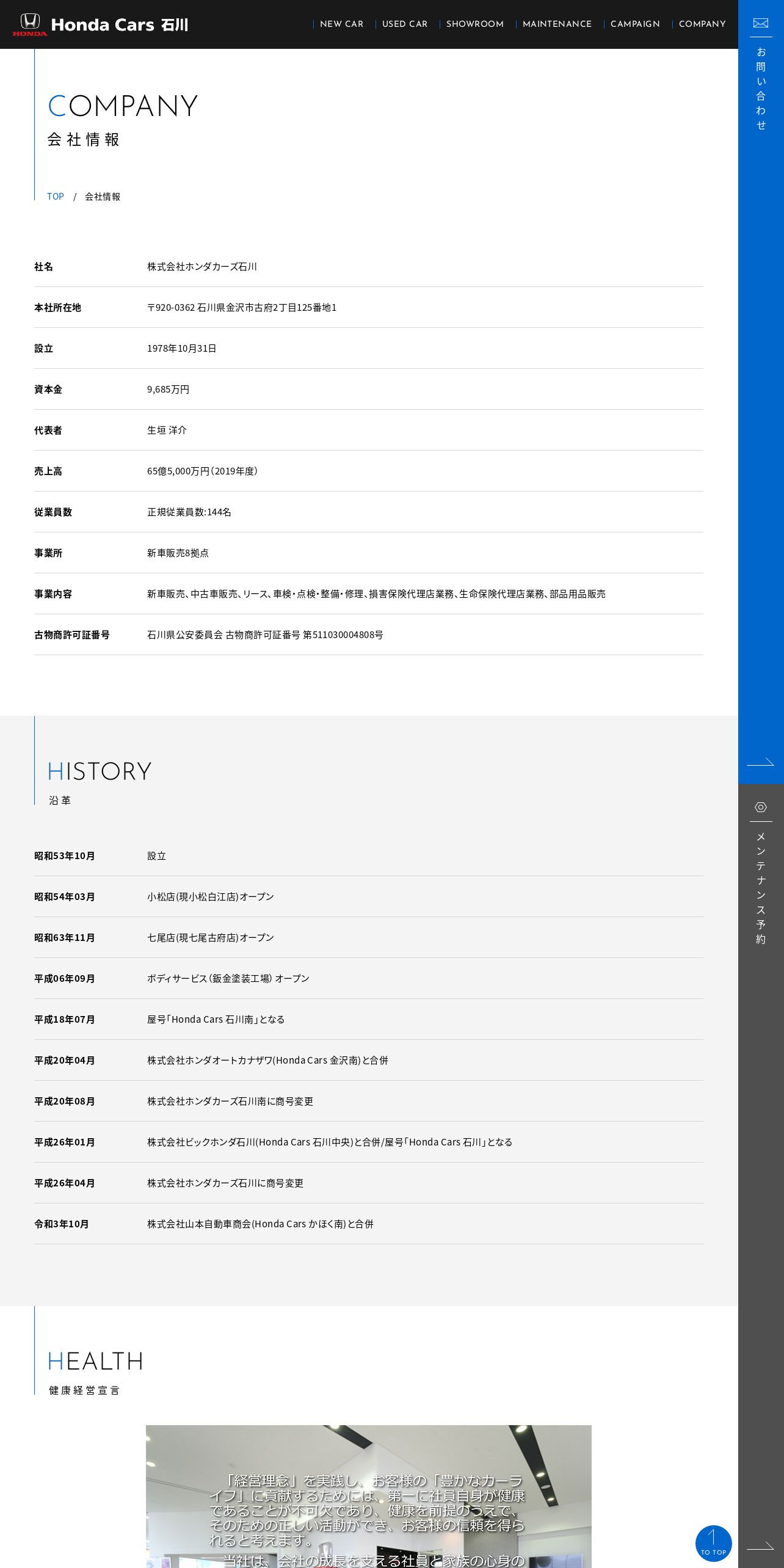Click 株式会社ホンダカーズ石川南に商号変更 entry

[230, 1102]
